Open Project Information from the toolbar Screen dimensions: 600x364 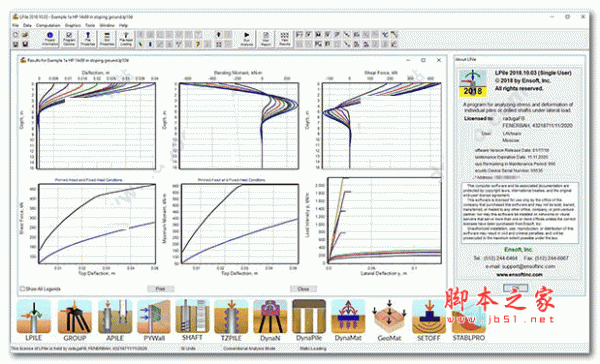pos(50,39)
